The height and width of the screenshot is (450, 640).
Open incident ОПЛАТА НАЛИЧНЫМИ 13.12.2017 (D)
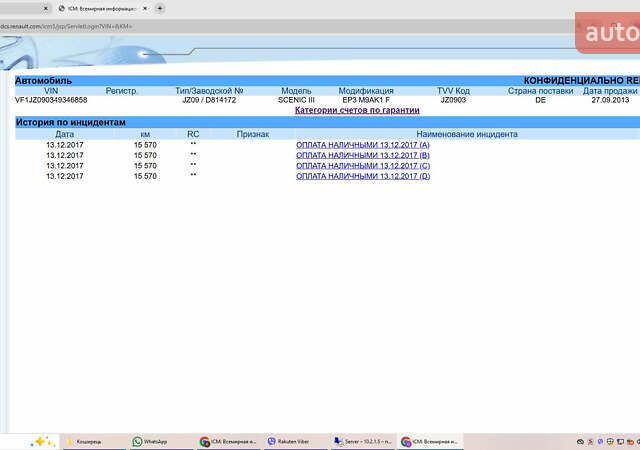pos(363,176)
